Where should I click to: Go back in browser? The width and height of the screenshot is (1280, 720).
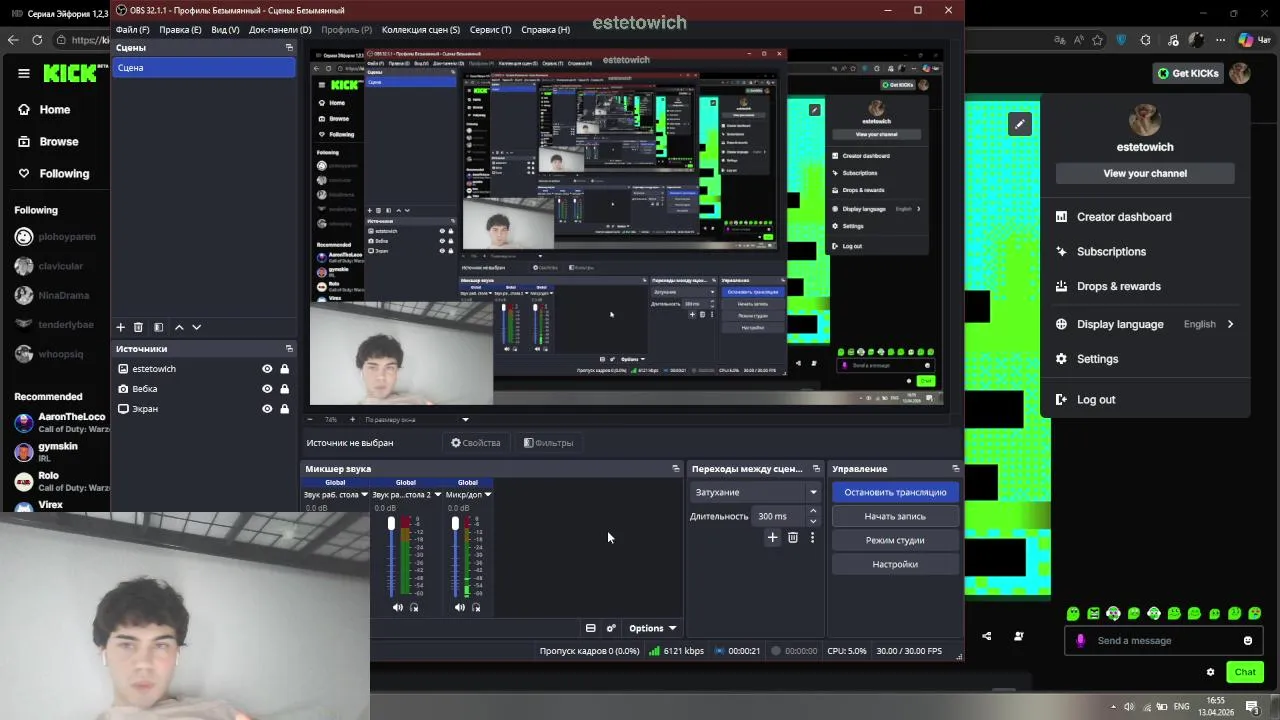tap(13, 40)
